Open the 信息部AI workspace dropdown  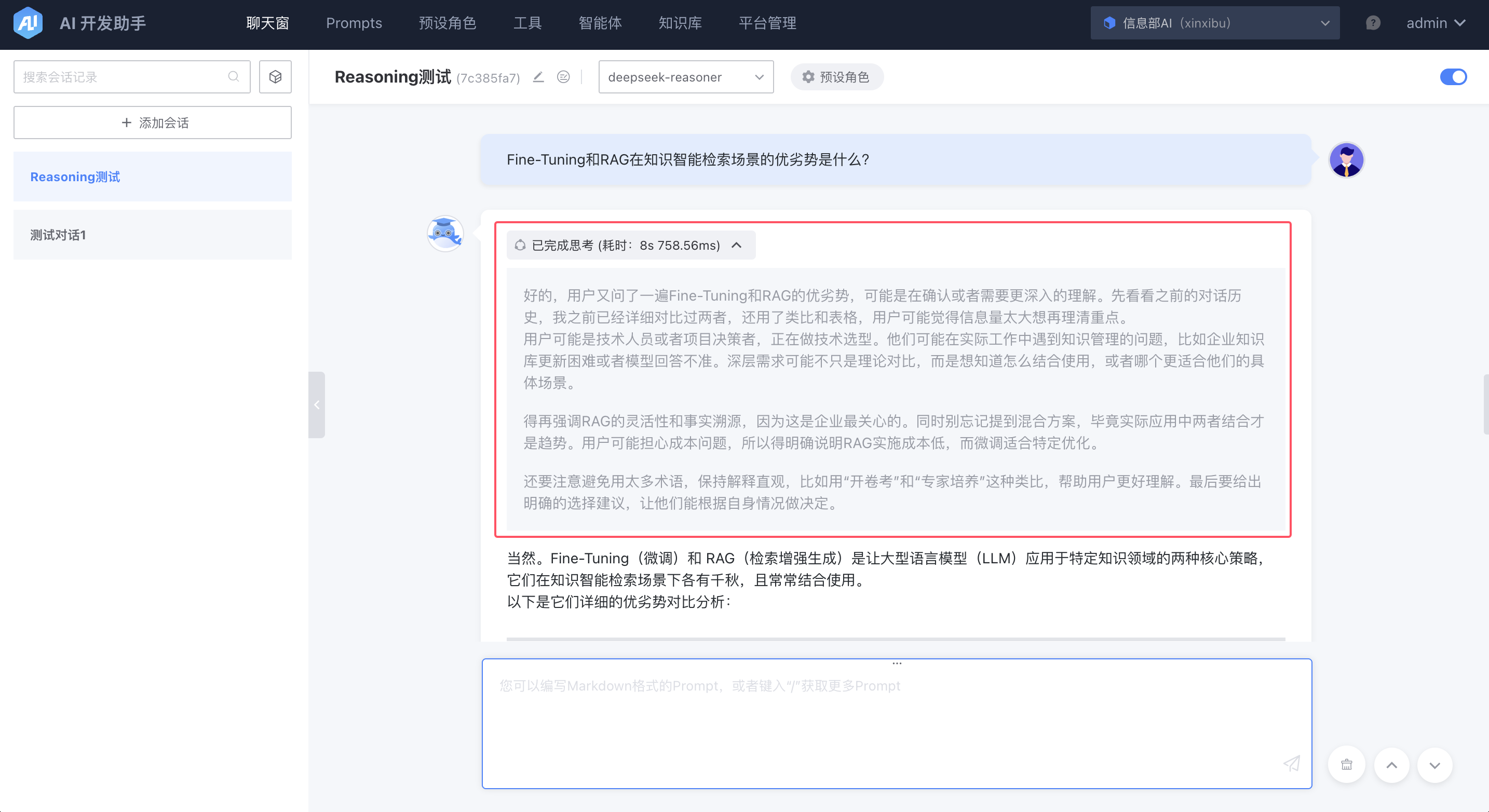(1214, 23)
